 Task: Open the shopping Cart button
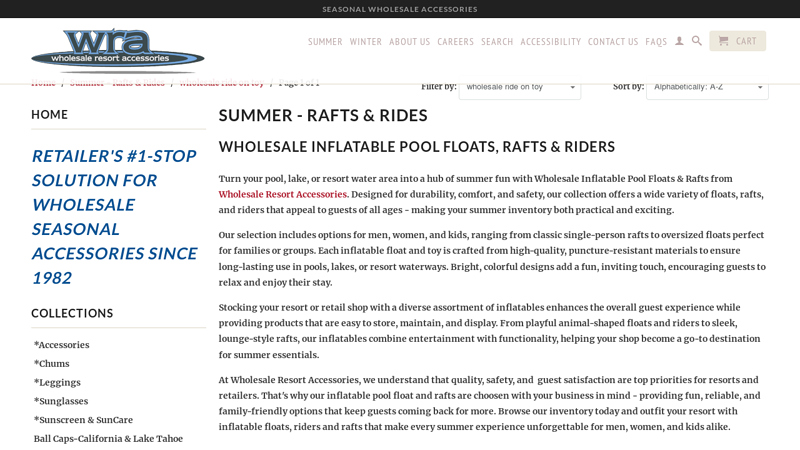(x=737, y=41)
